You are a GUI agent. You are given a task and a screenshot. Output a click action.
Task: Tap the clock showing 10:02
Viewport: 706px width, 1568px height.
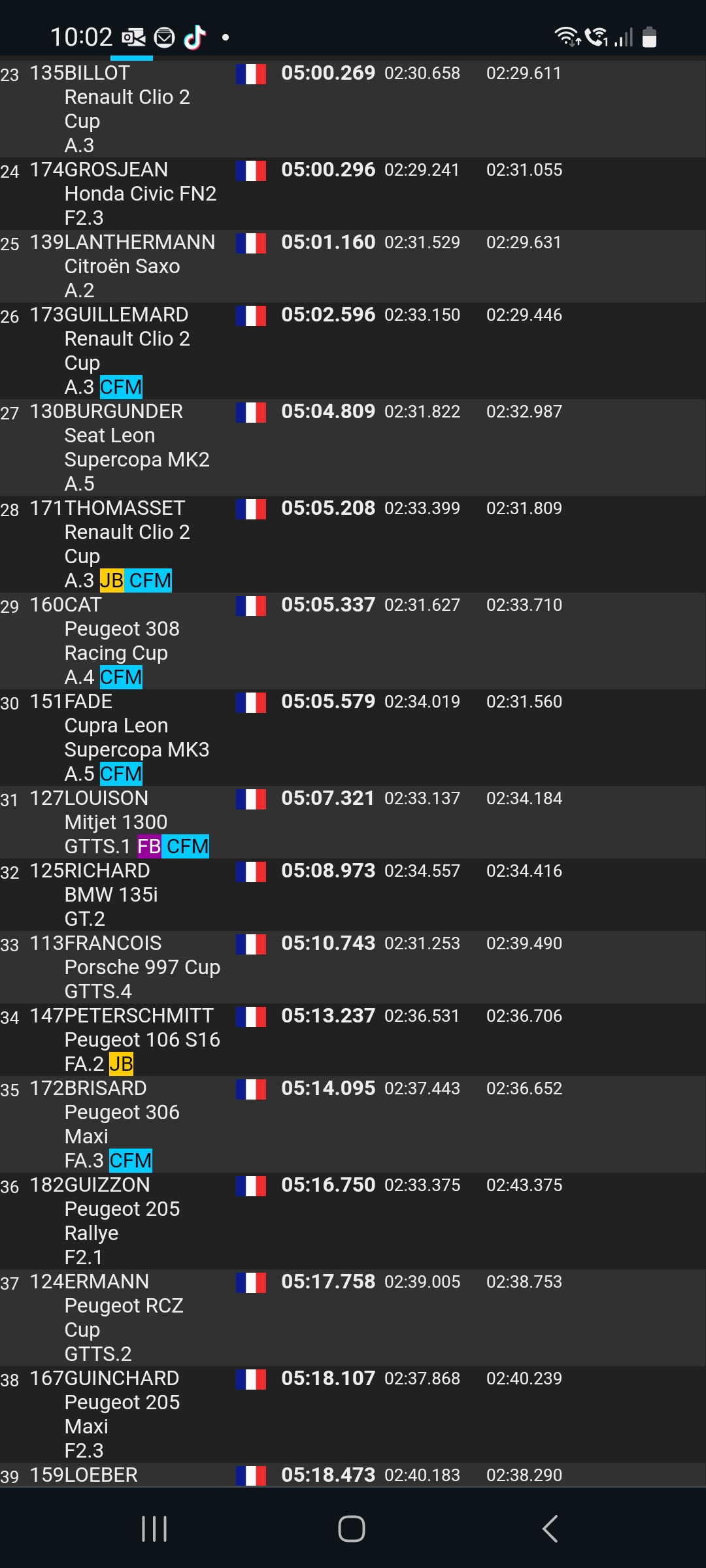(81, 37)
